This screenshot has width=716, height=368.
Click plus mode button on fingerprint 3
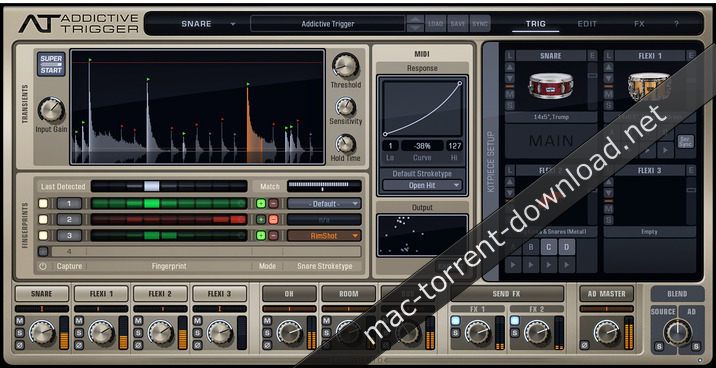click(261, 236)
